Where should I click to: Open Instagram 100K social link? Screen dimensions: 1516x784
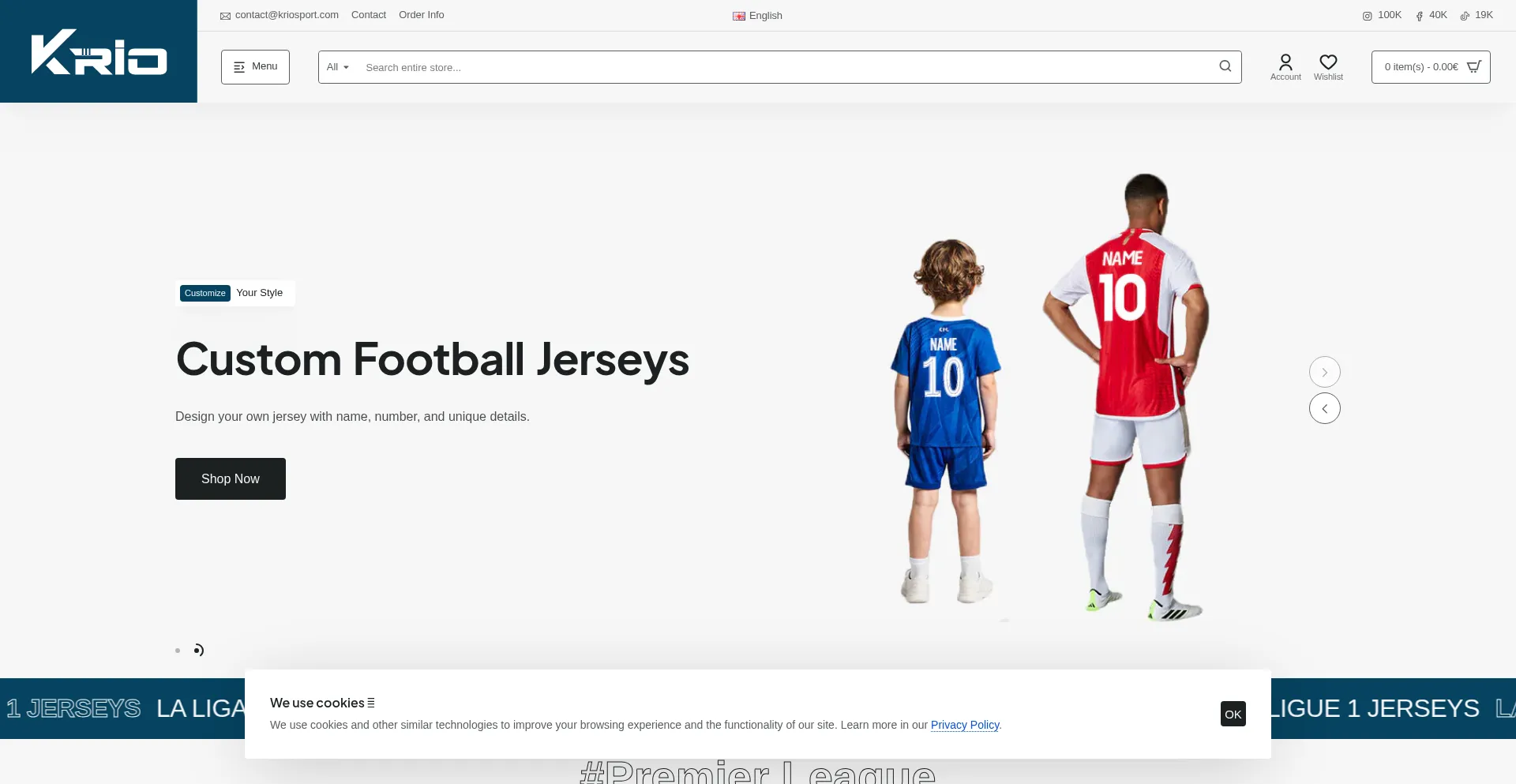coord(1382,15)
